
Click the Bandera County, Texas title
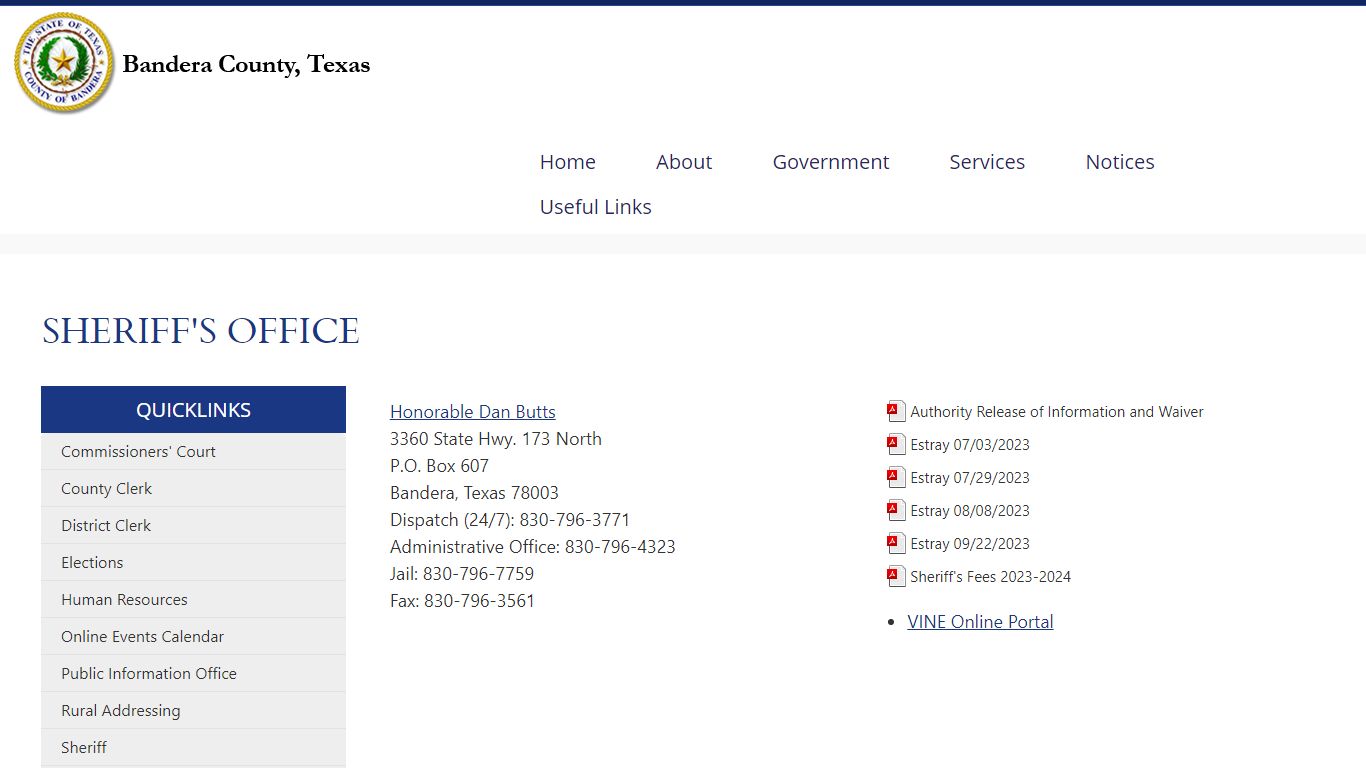246,64
